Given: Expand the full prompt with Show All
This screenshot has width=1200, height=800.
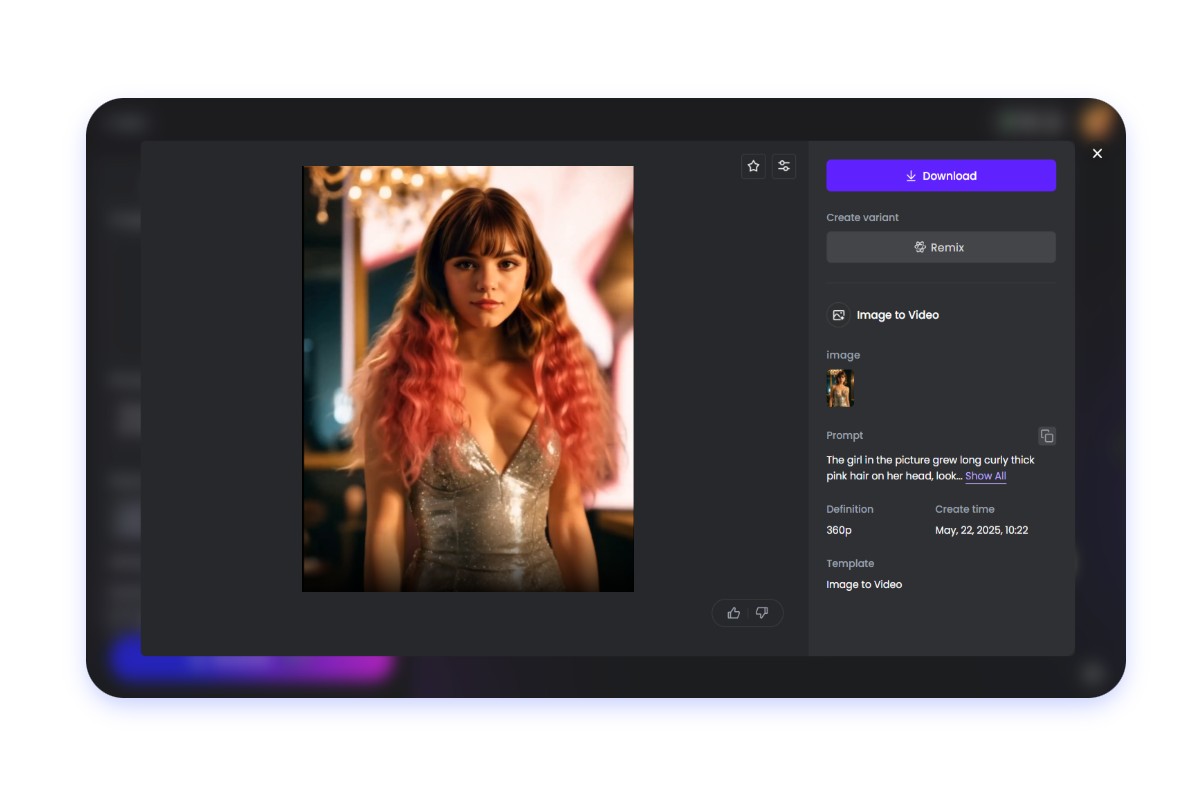Looking at the screenshot, I should pos(985,476).
